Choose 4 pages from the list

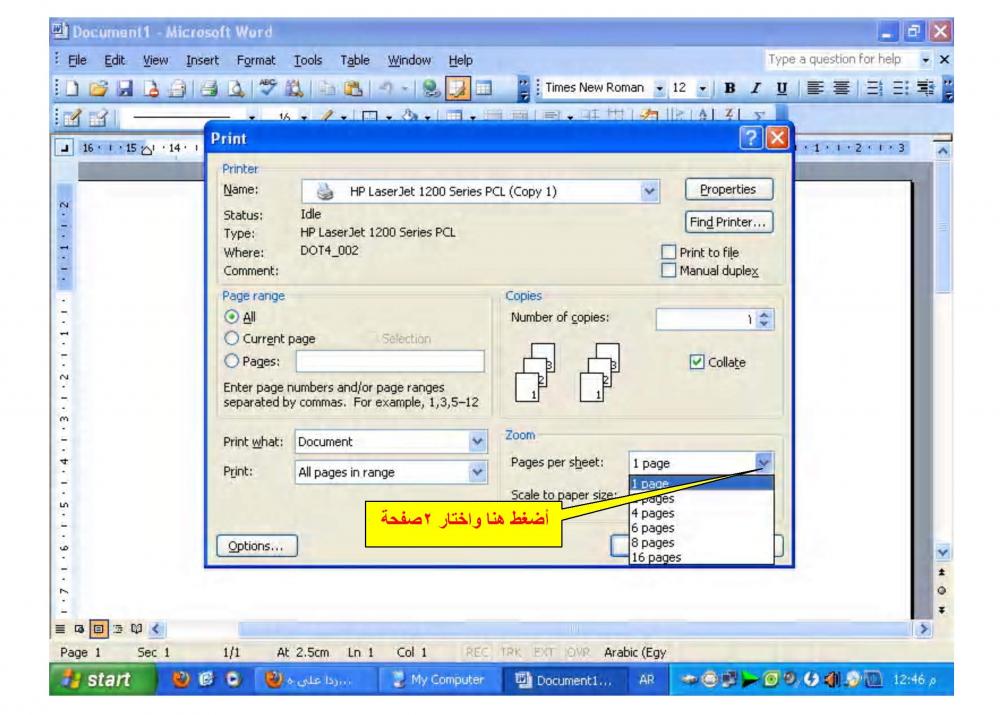[701, 513]
